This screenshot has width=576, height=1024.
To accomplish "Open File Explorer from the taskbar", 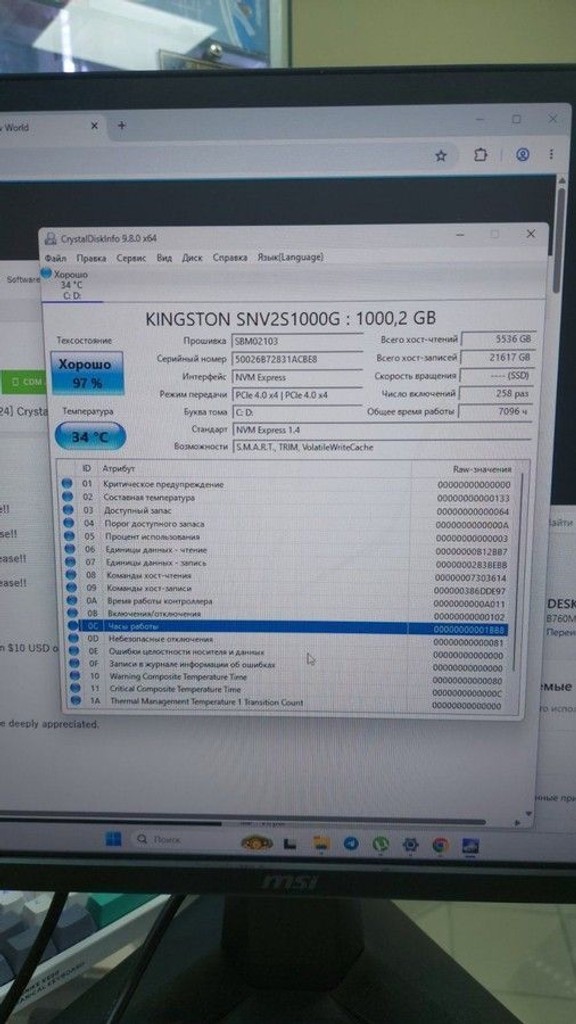I will (321, 843).
